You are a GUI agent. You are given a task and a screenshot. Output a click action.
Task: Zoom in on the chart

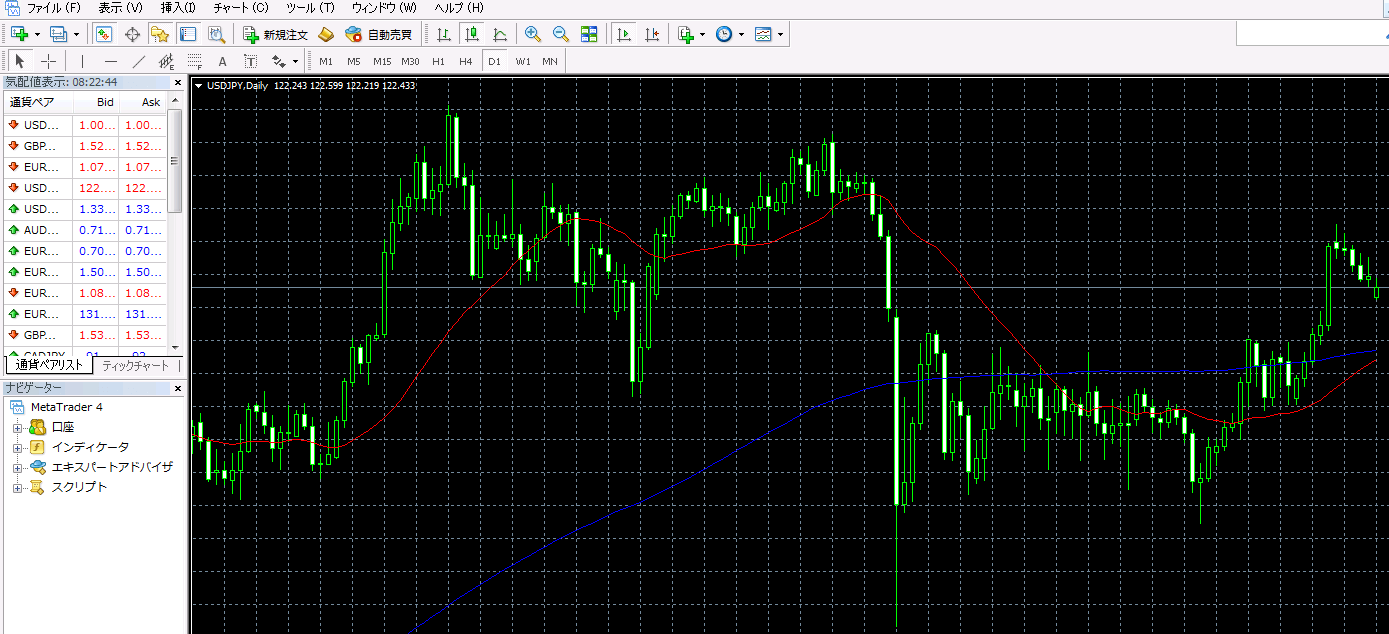click(x=533, y=34)
